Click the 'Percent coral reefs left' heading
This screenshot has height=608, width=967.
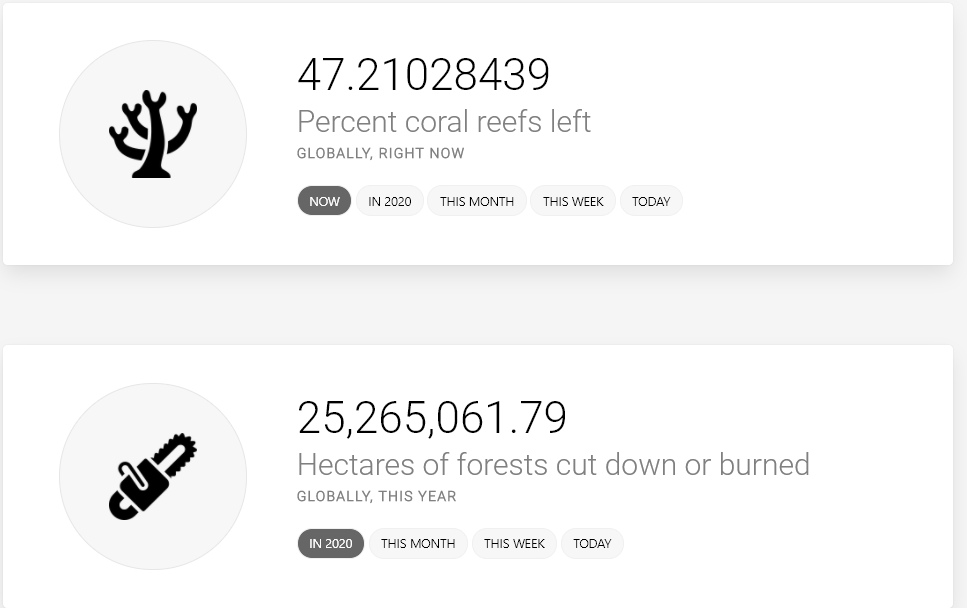point(444,121)
